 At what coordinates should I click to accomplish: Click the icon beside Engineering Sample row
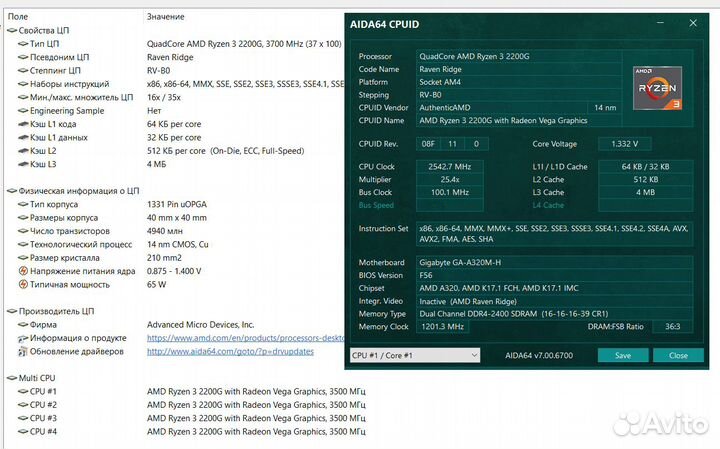(23, 111)
